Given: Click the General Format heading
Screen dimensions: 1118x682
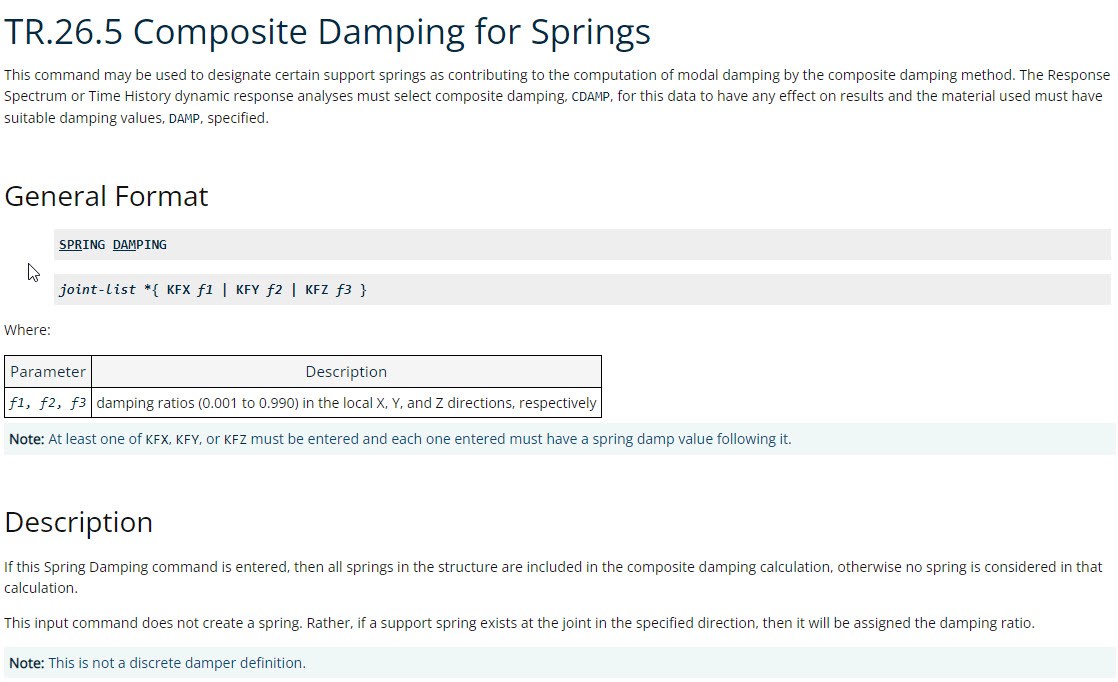Looking at the screenshot, I should pyautogui.click(x=106, y=196).
